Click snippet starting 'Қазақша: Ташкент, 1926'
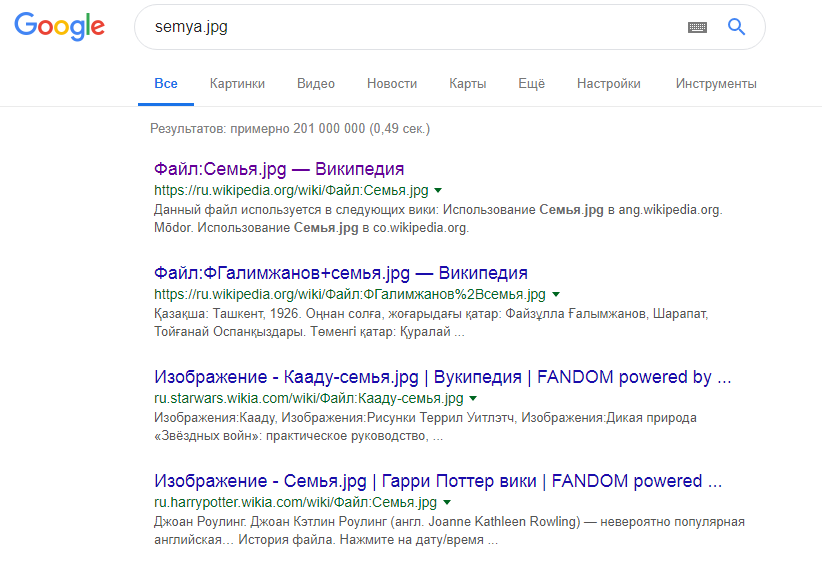Image resolution: width=822 pixels, height=564 pixels. pos(431,322)
